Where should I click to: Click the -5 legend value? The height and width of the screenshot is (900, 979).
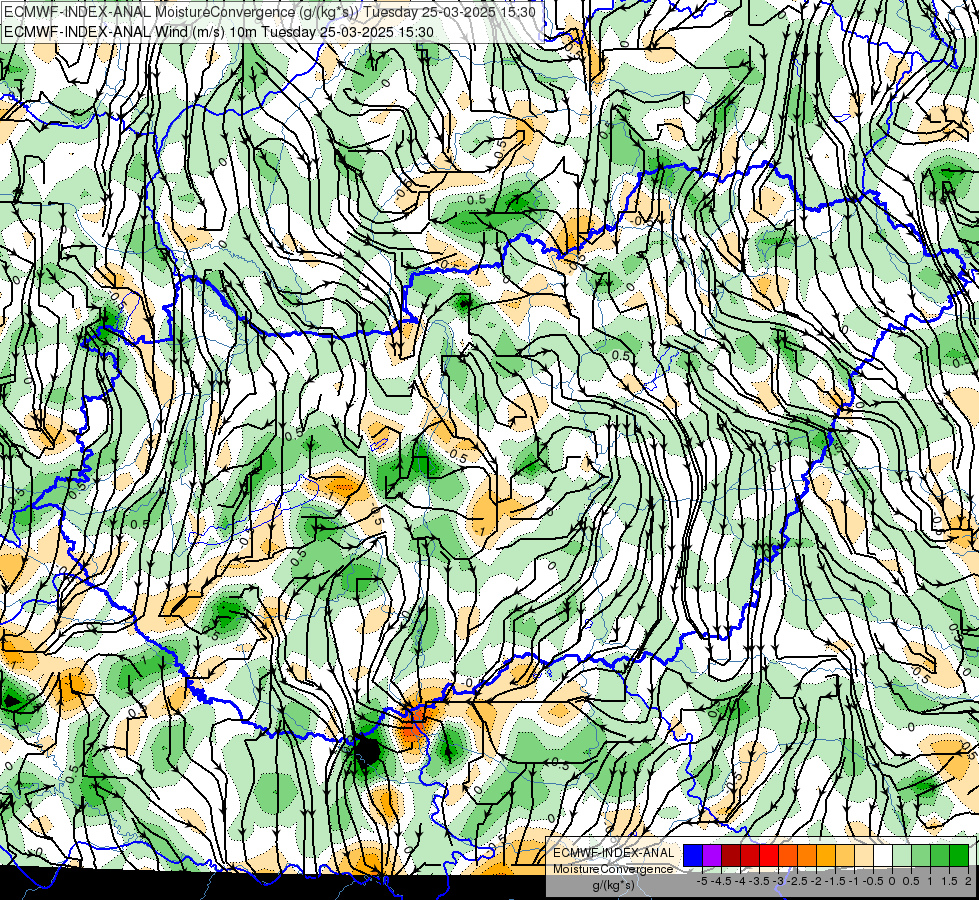702,881
